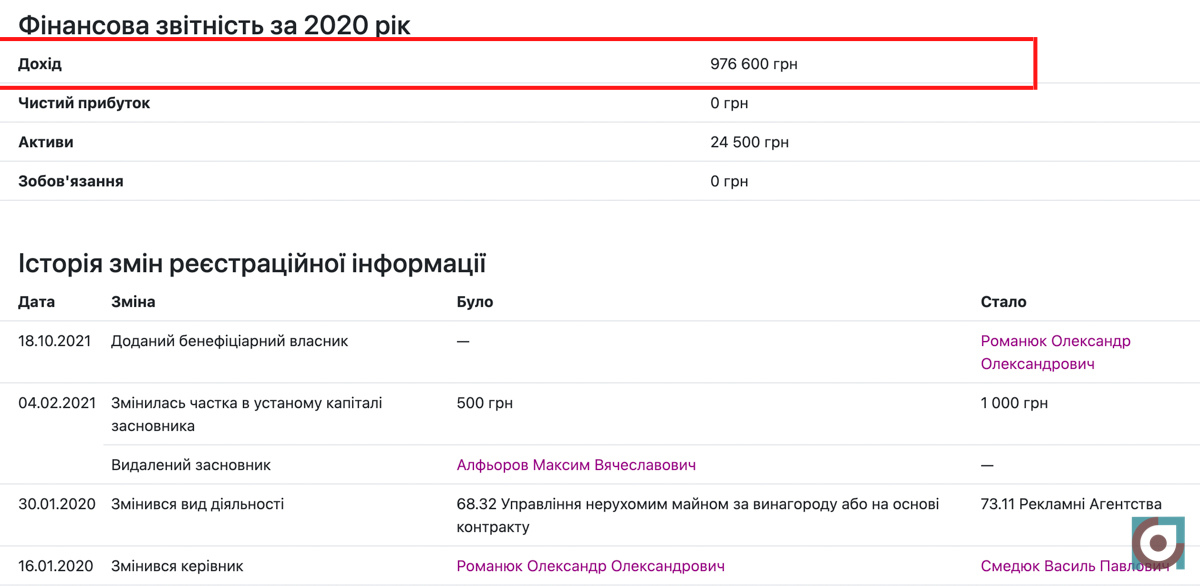Click the Дохід row label

click(x=40, y=64)
